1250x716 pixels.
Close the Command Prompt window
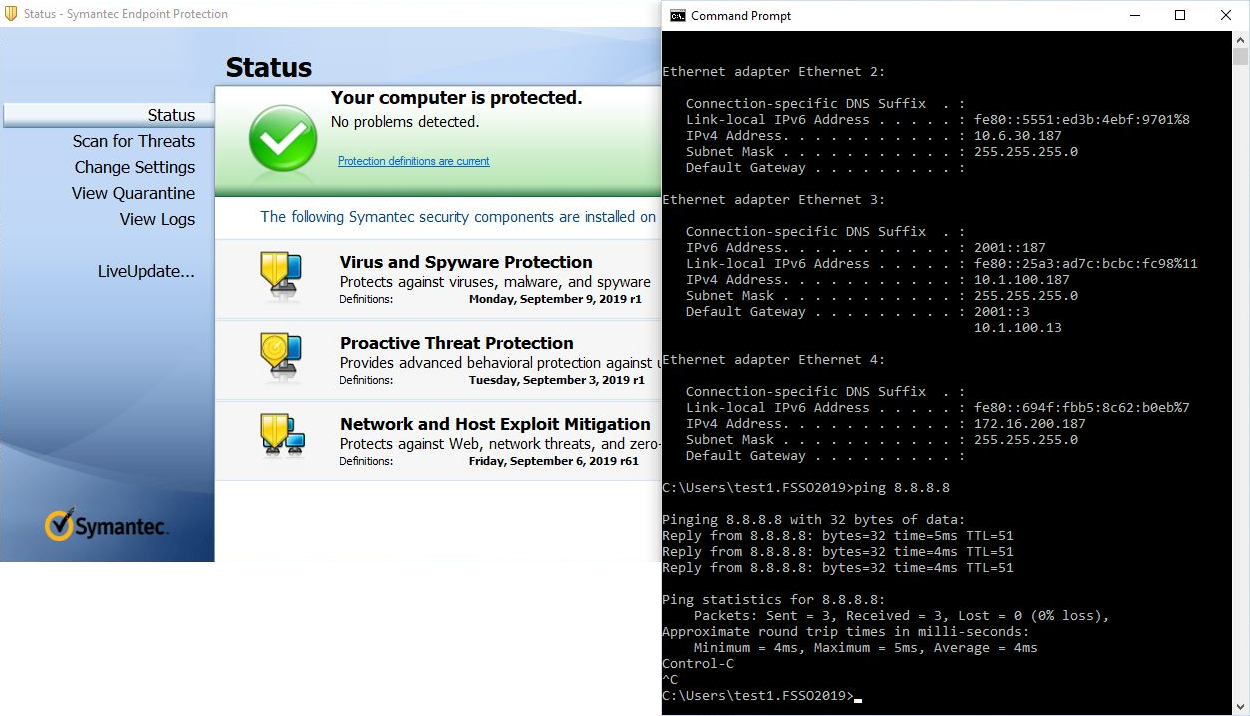1226,15
